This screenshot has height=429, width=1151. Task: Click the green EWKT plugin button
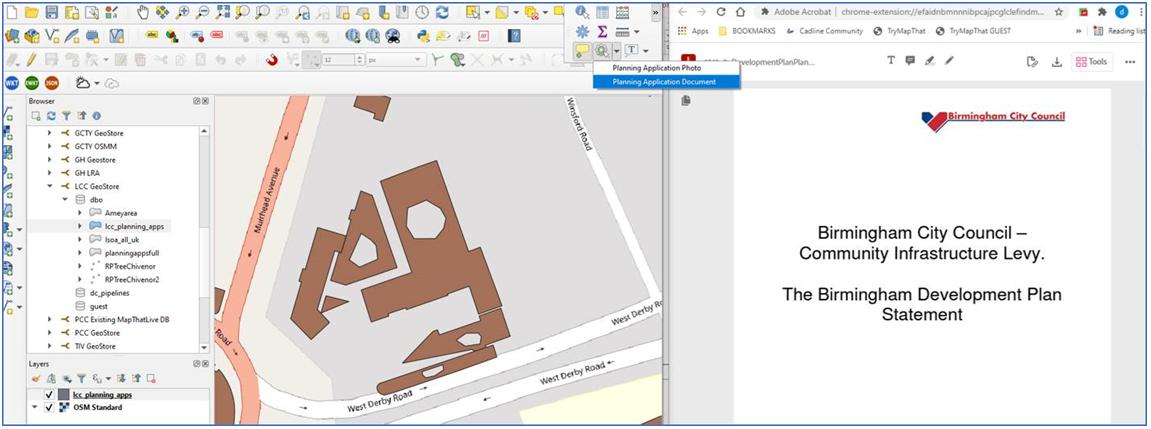(32, 83)
